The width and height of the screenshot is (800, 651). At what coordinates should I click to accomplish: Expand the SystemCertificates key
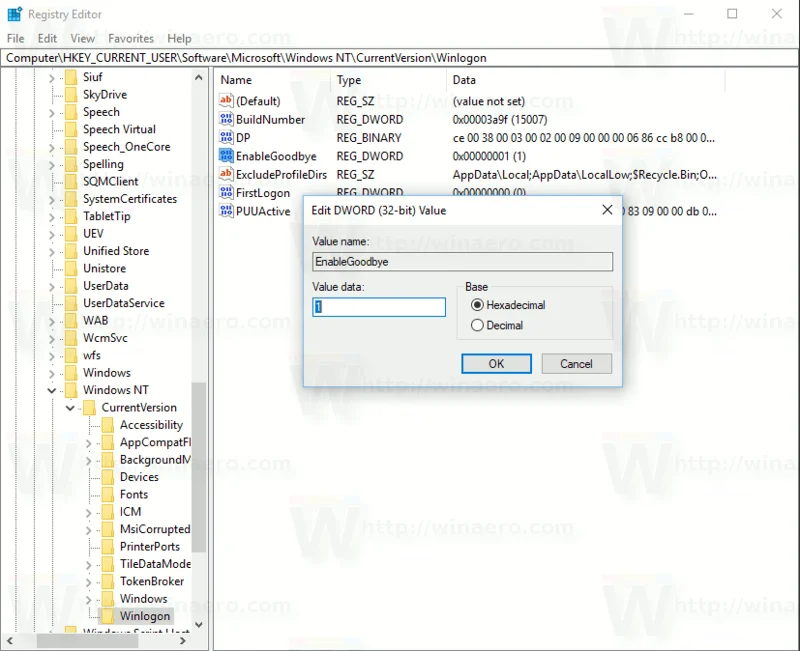tap(52, 199)
